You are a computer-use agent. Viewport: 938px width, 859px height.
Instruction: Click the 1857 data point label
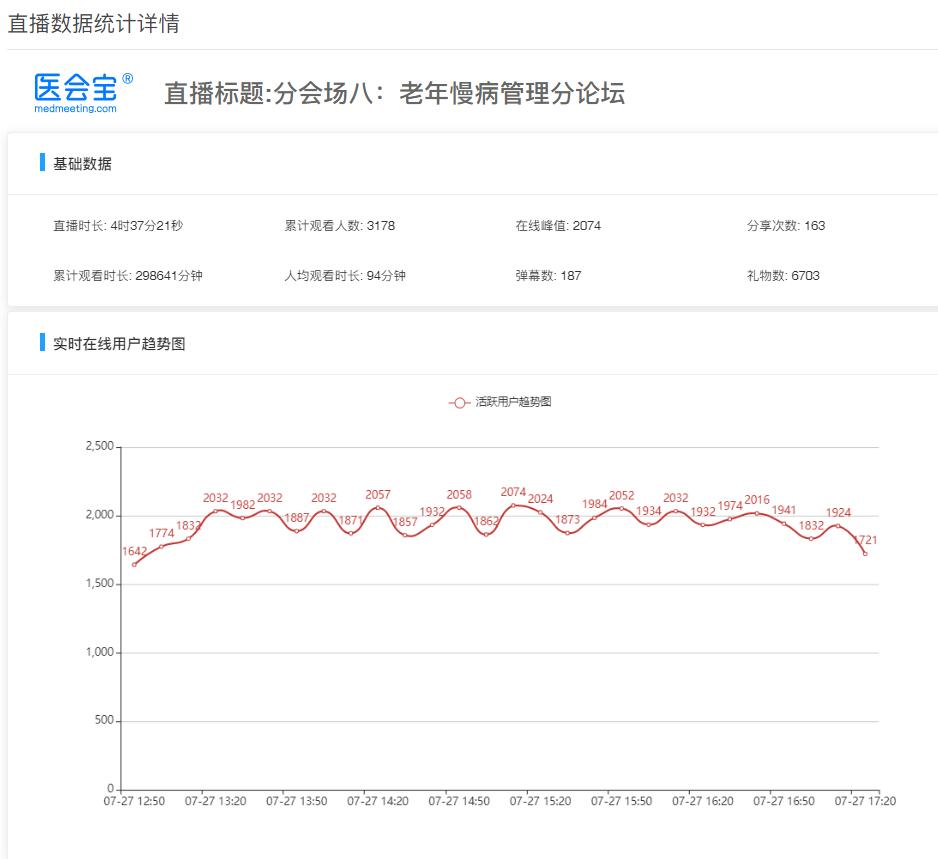405,522
